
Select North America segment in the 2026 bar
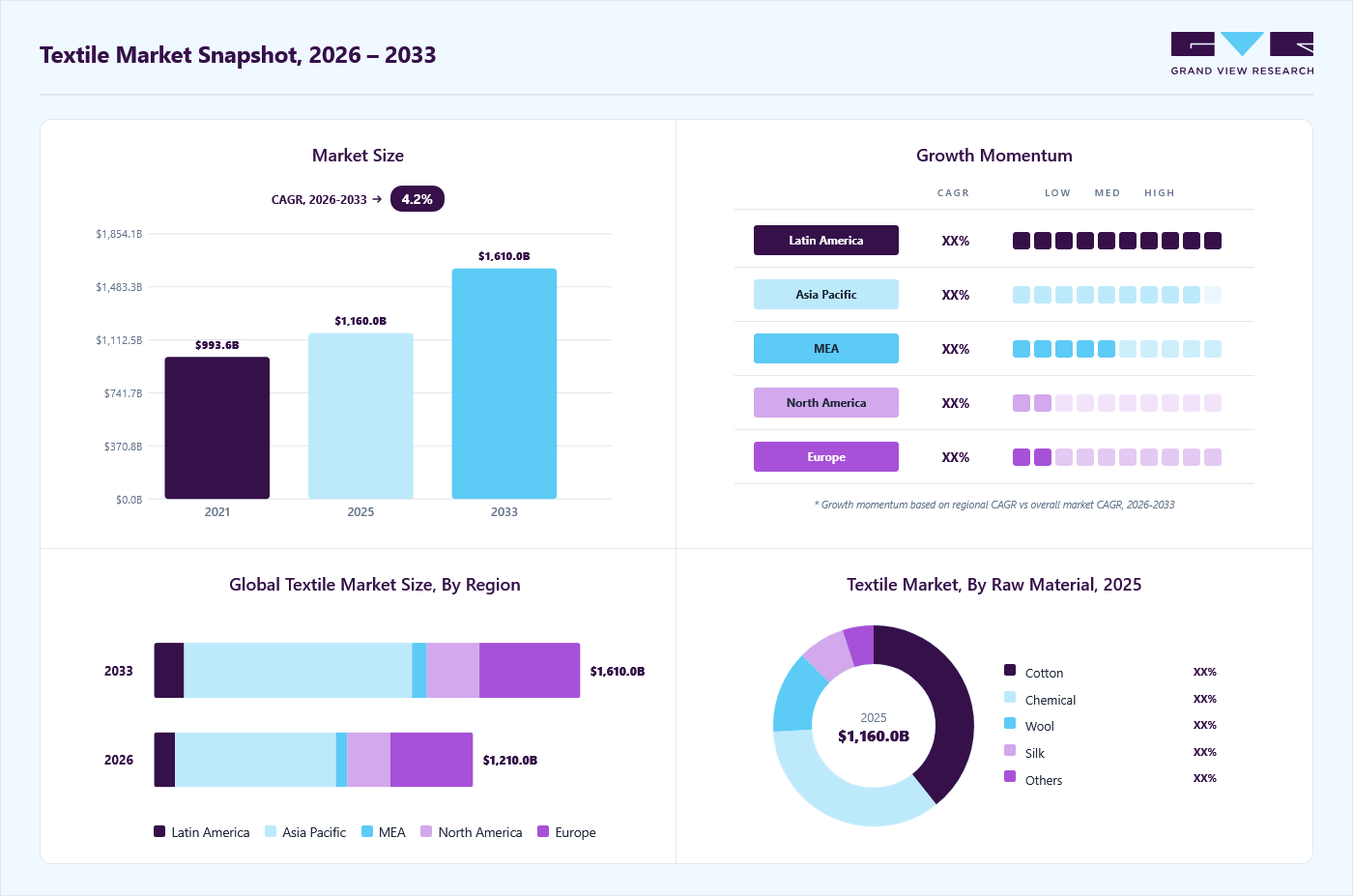368,760
